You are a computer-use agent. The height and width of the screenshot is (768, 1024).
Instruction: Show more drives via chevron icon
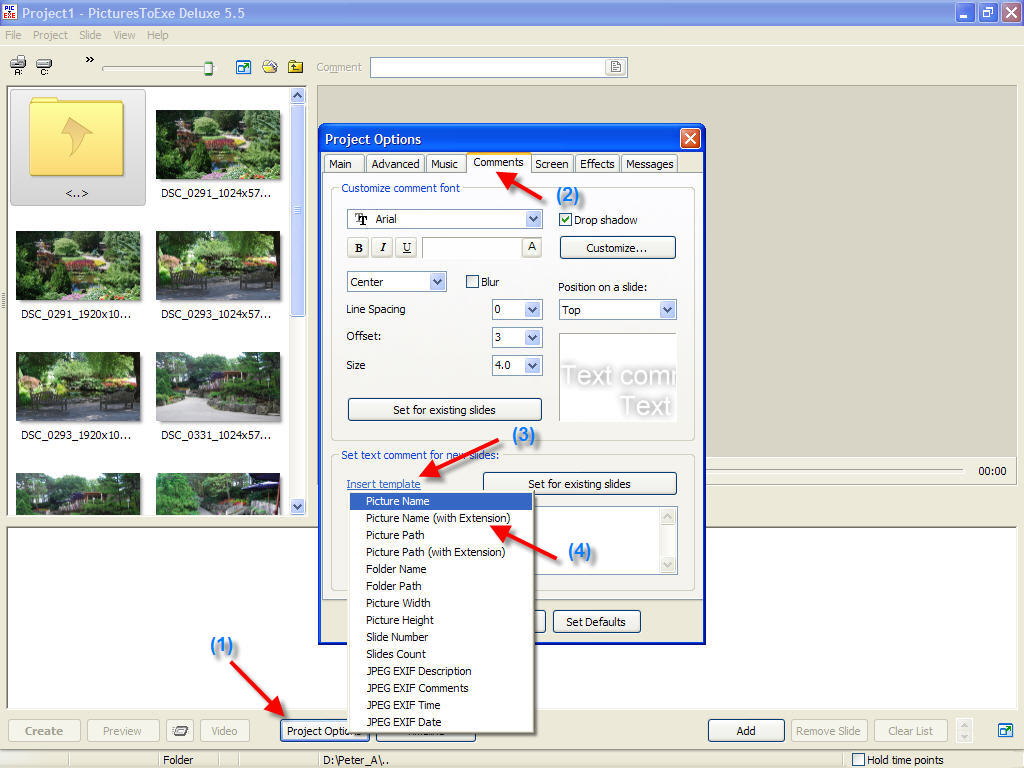89,59
